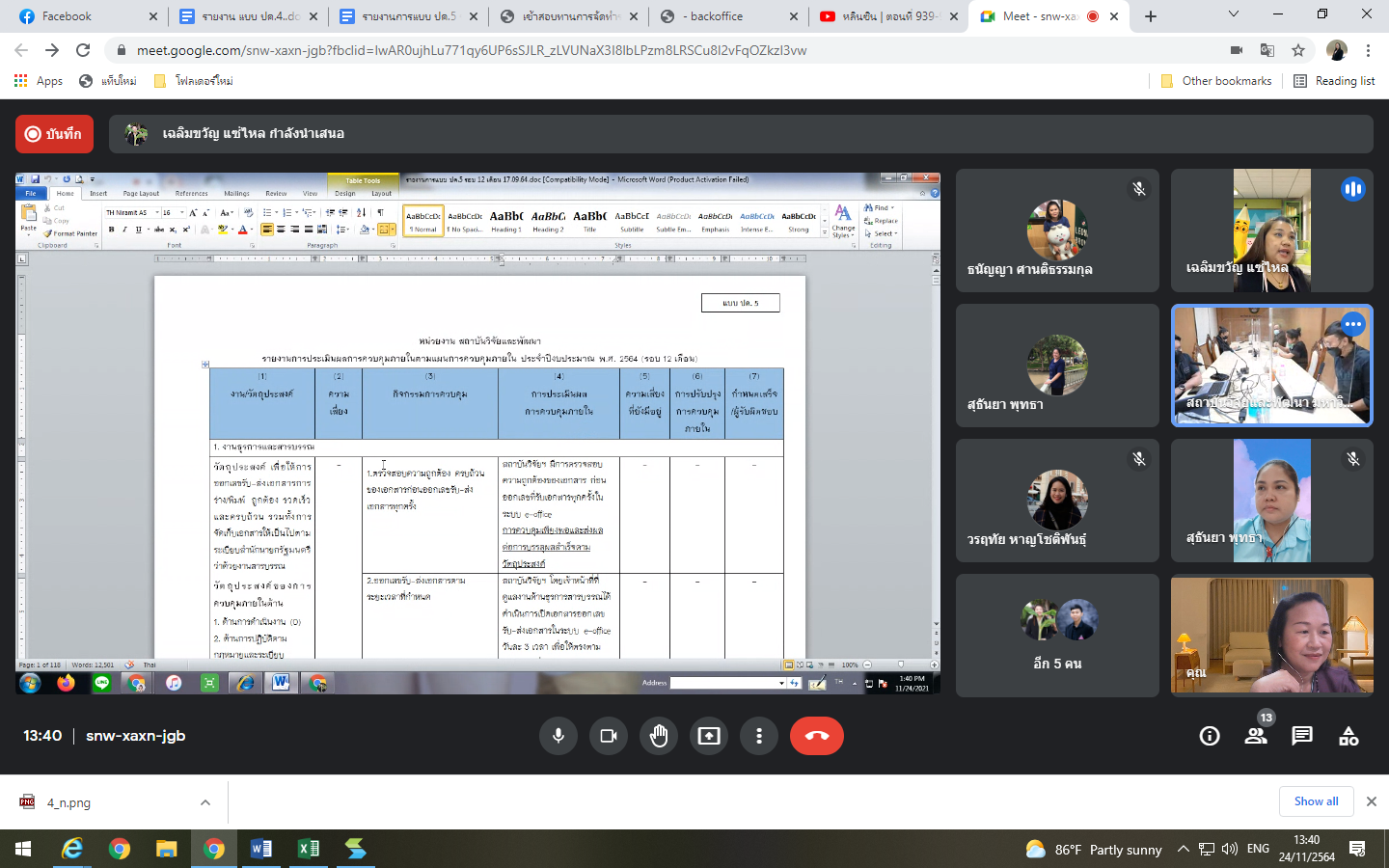Click the red leave call button
Screen dimensions: 1389x868
click(816, 736)
